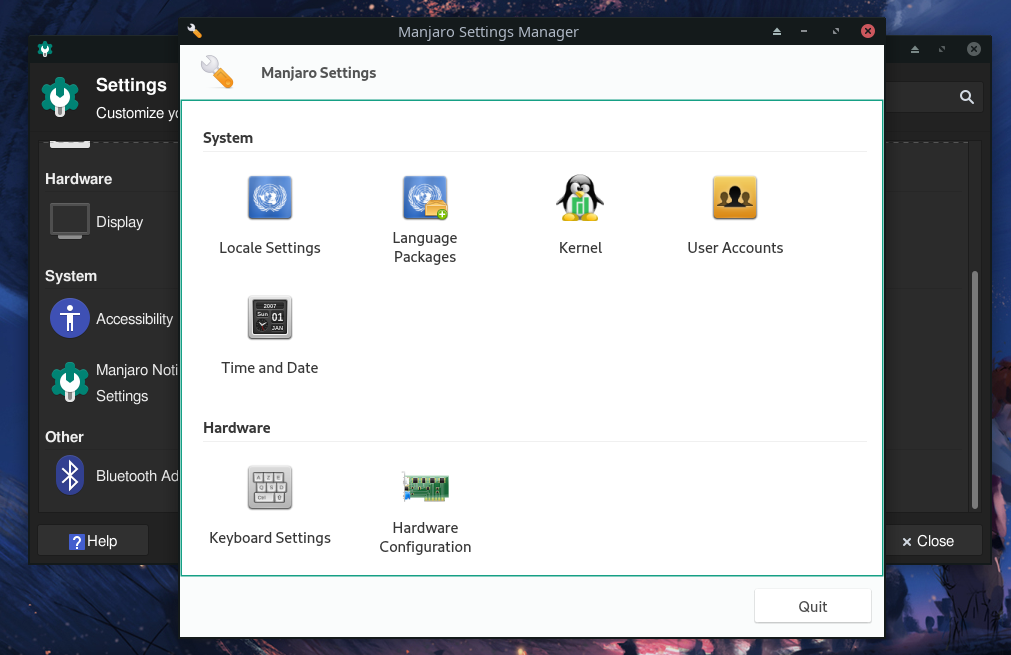Click the Settings window vertical scrollbar
Viewport: 1011px width, 655px height.
point(975,389)
